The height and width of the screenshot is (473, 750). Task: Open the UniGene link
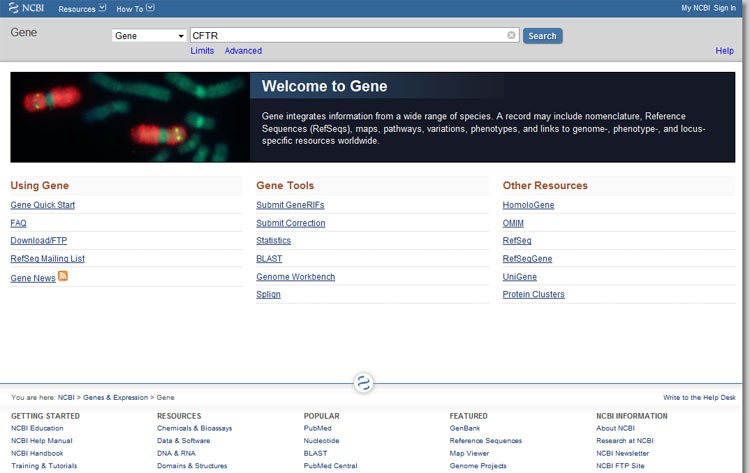point(519,276)
